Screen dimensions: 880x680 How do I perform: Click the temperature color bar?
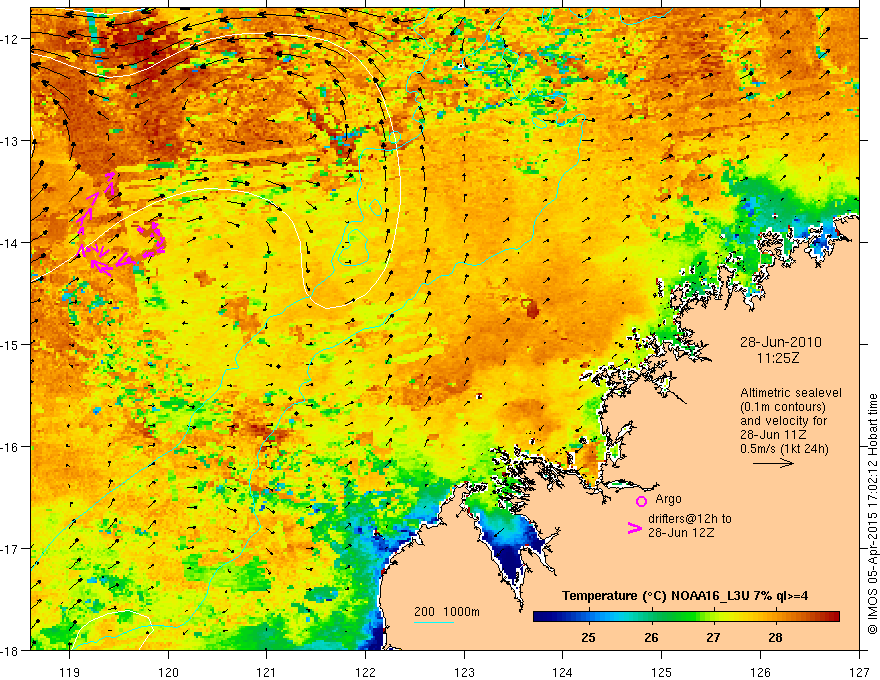(x=686, y=617)
